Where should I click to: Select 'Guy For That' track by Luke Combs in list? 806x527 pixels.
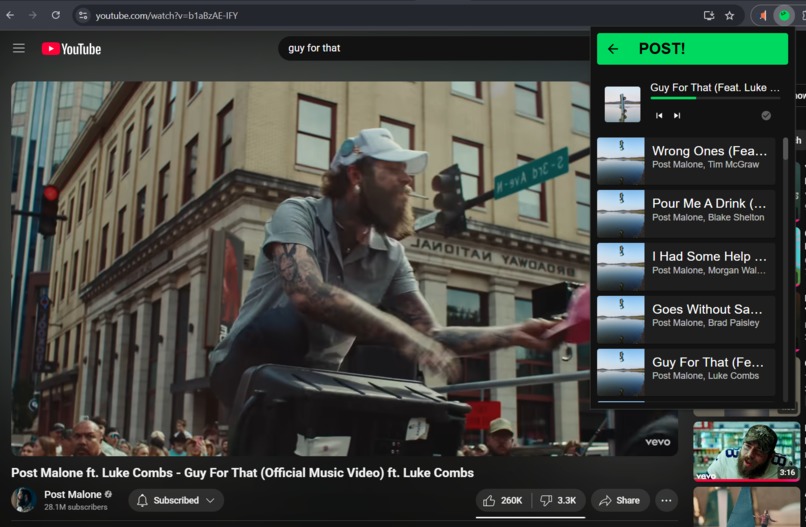pyautogui.click(x=686, y=372)
